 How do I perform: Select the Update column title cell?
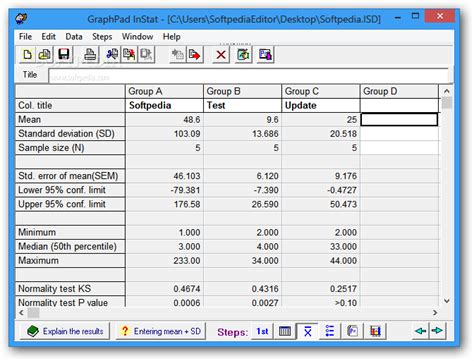[321, 105]
